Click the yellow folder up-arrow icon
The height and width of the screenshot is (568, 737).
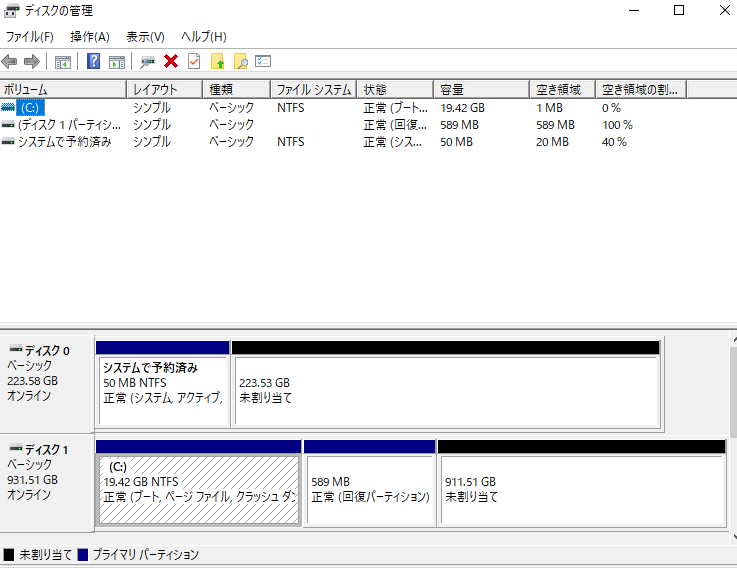tap(217, 62)
